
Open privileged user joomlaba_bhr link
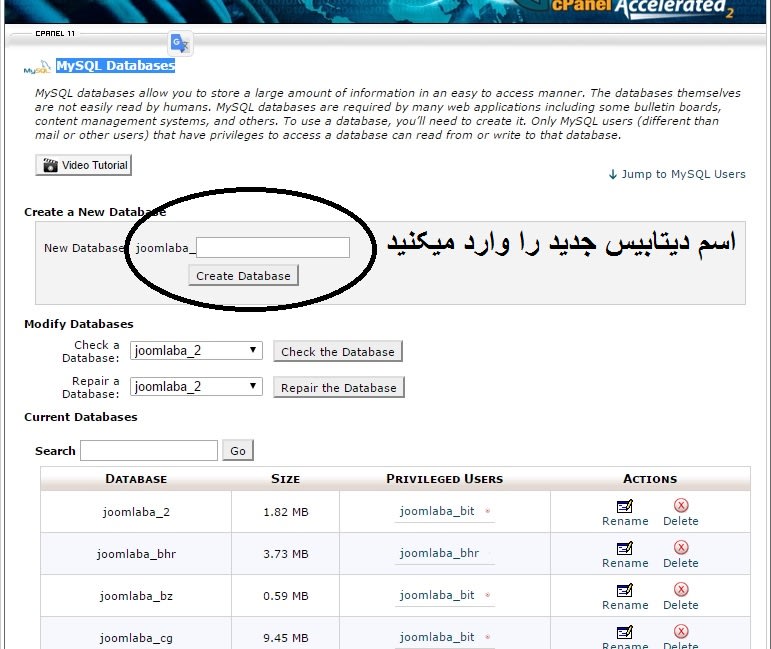(439, 553)
